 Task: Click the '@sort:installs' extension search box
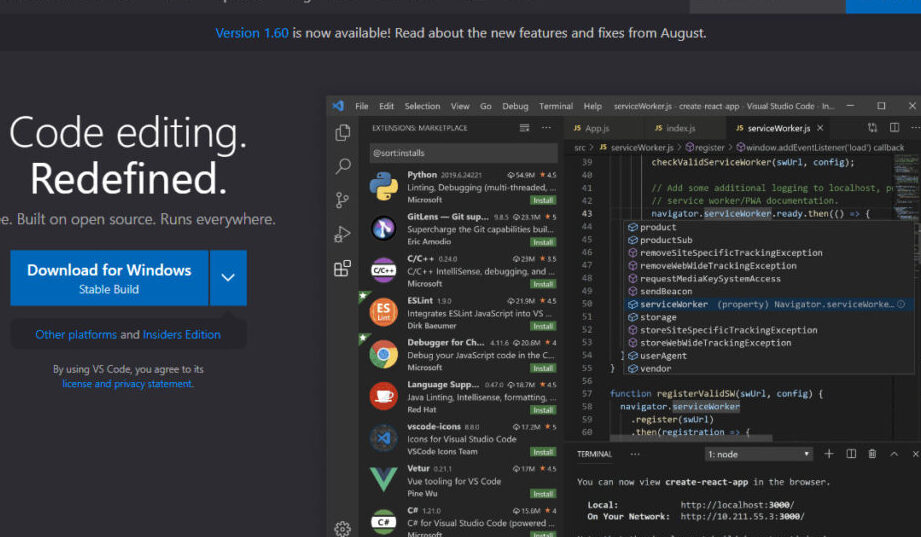[x=462, y=153]
